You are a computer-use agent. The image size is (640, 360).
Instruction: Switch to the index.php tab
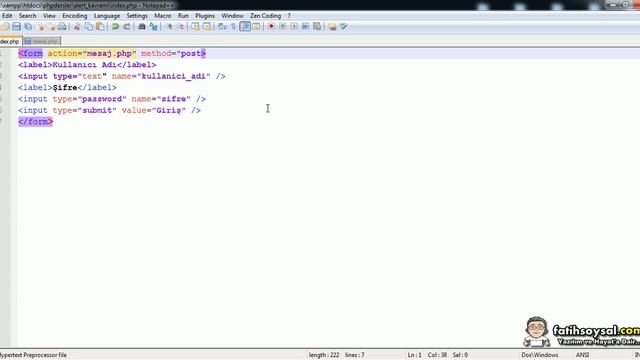pos(10,41)
